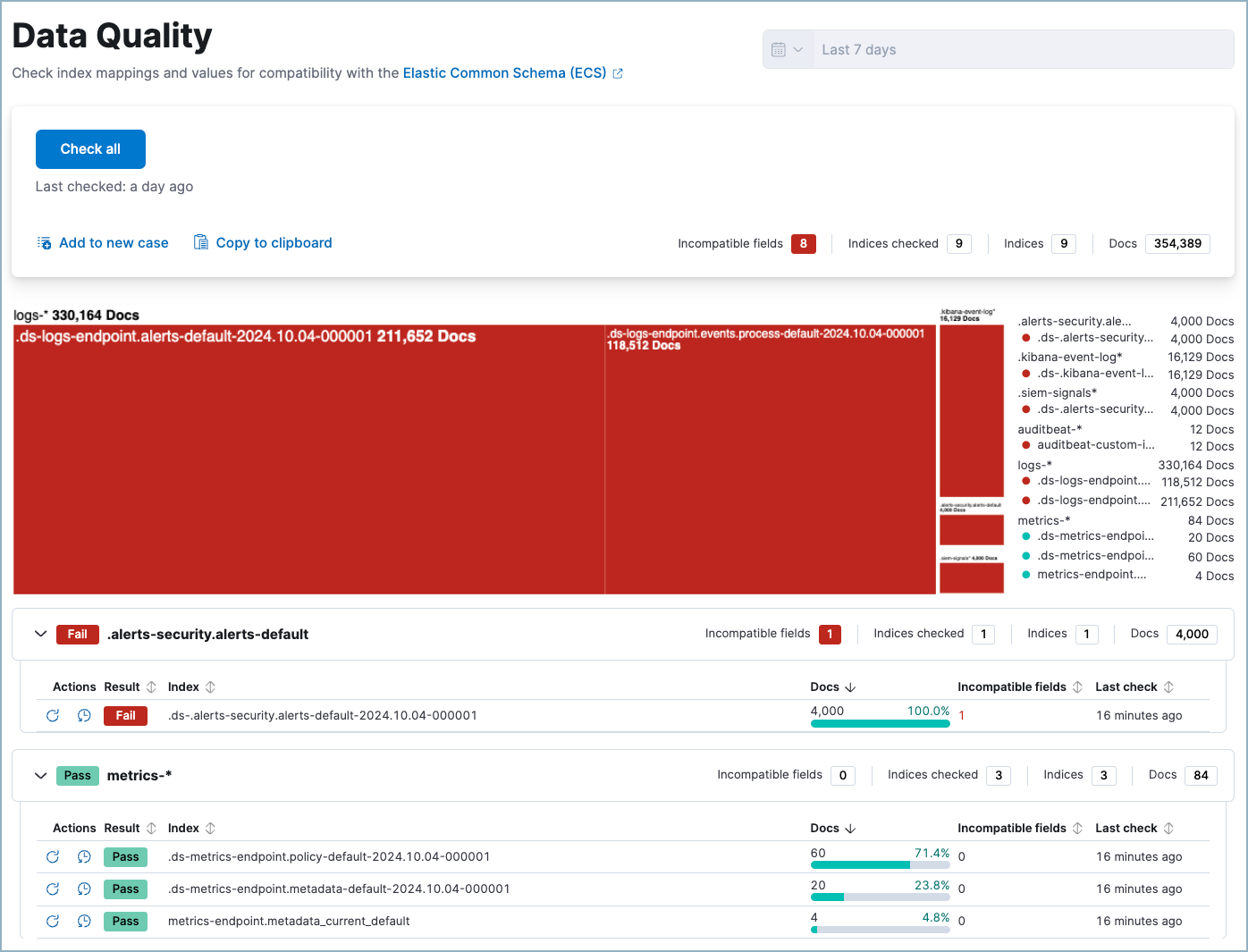This screenshot has width=1248, height=952.
Task: Open chat icon for alerts-security index row
Action: coord(84,715)
